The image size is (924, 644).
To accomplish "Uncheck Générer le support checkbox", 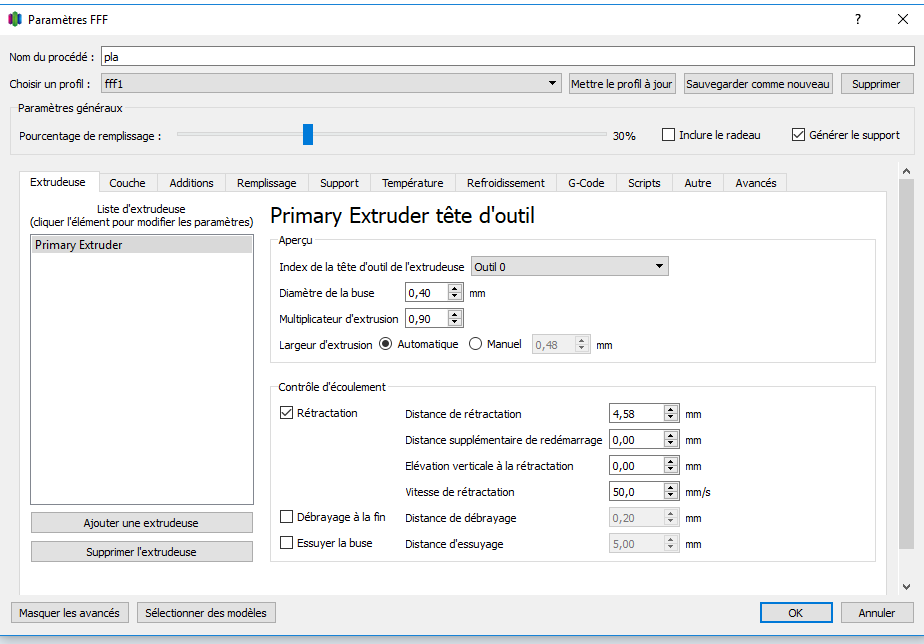I will click(798, 135).
